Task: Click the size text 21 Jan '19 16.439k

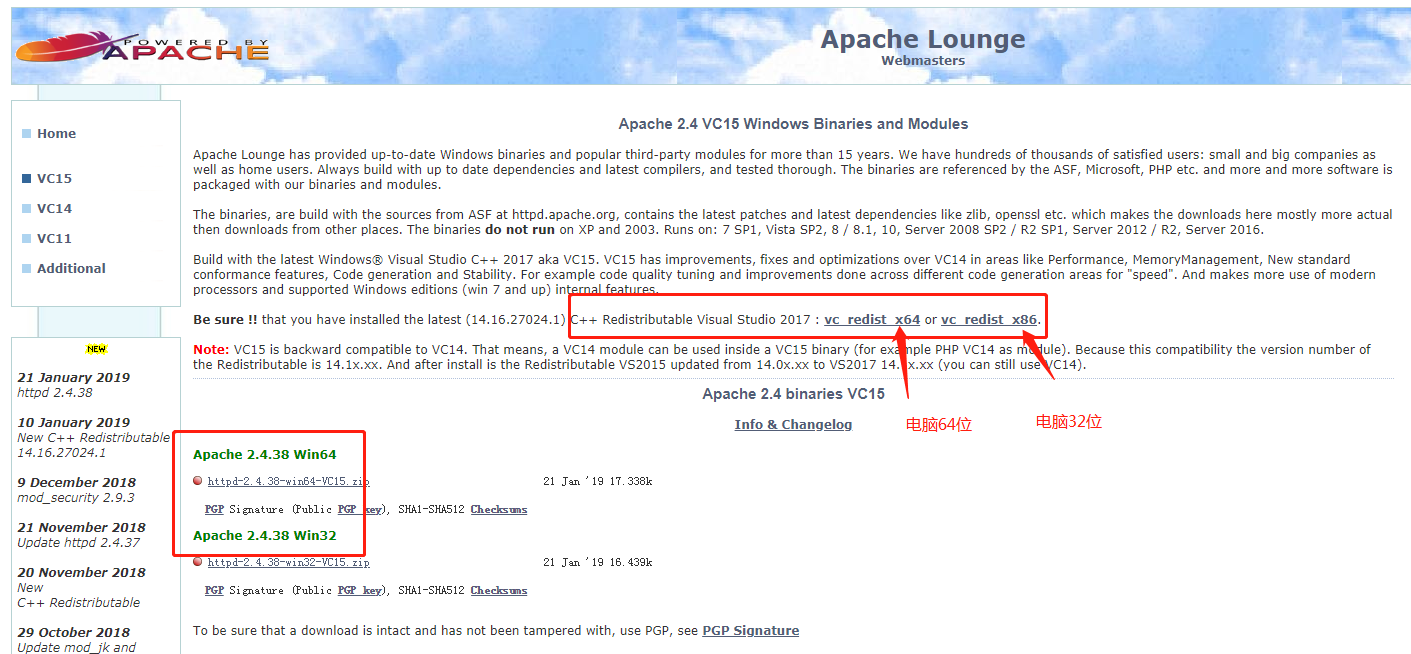Action: [598, 562]
